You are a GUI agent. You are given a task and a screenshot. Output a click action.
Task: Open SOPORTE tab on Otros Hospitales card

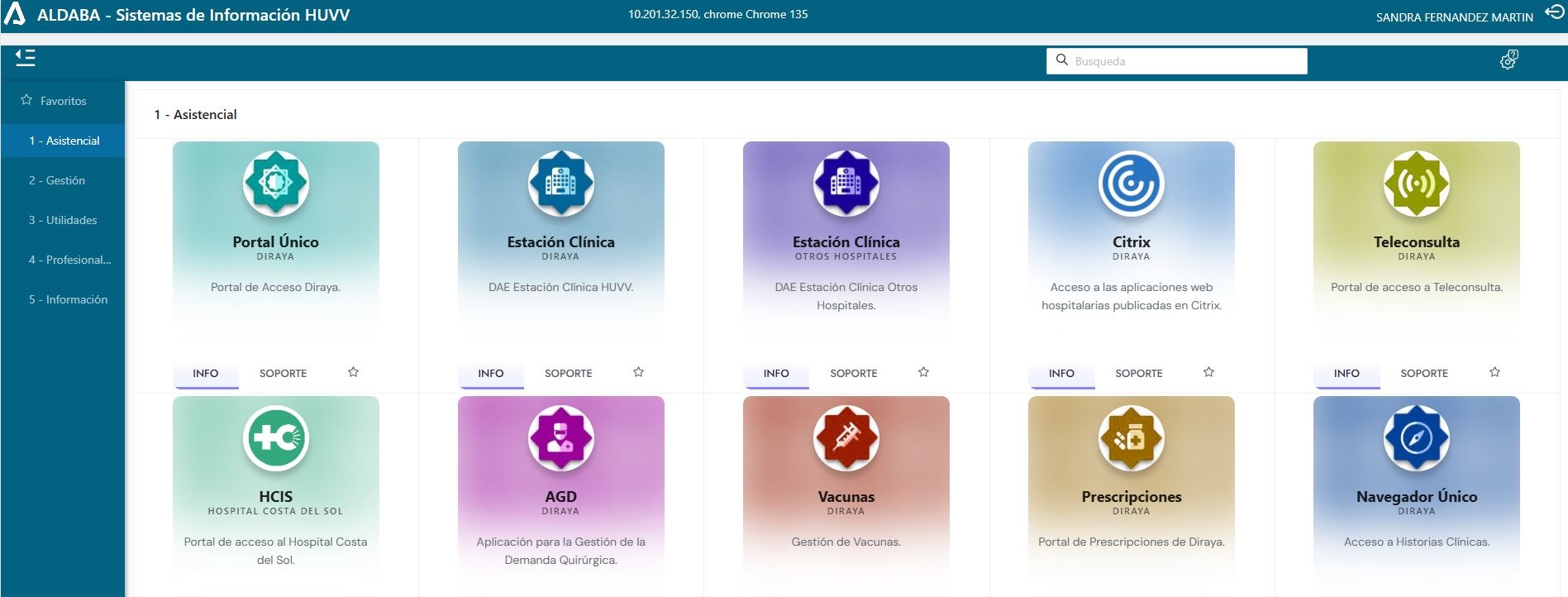pyautogui.click(x=854, y=374)
